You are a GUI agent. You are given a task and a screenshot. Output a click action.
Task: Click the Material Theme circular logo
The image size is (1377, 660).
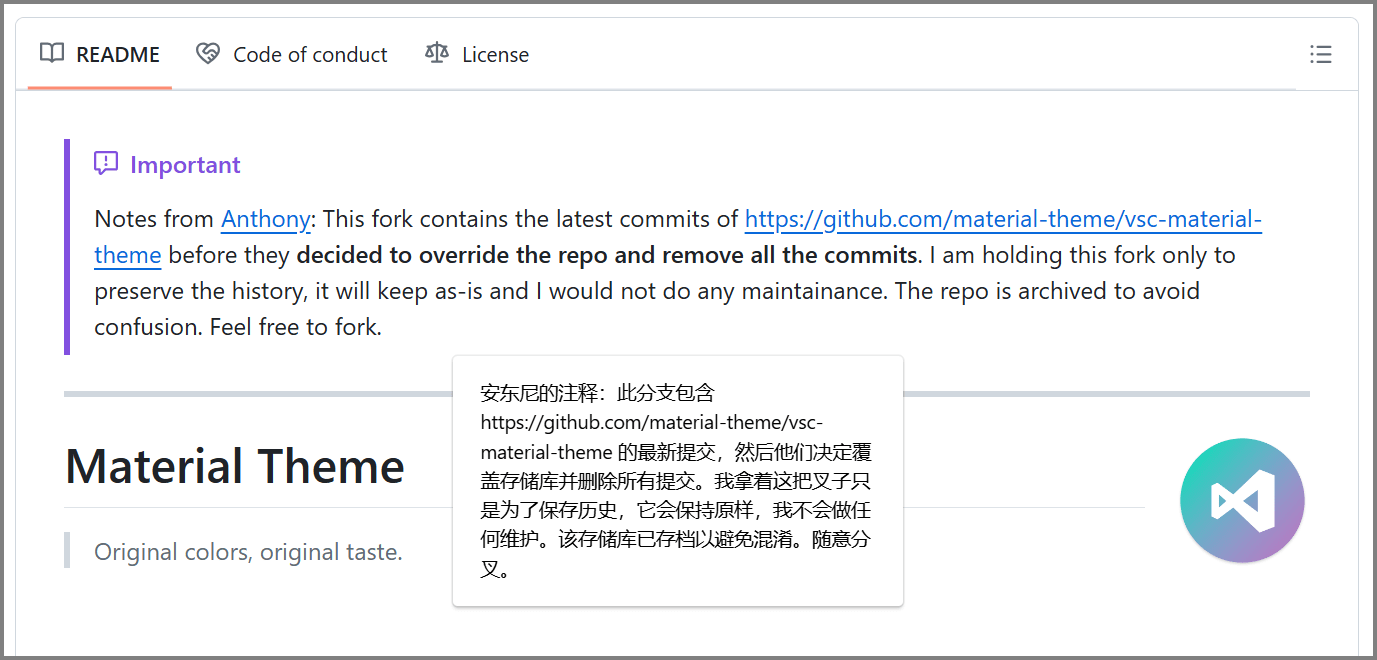(1242, 500)
